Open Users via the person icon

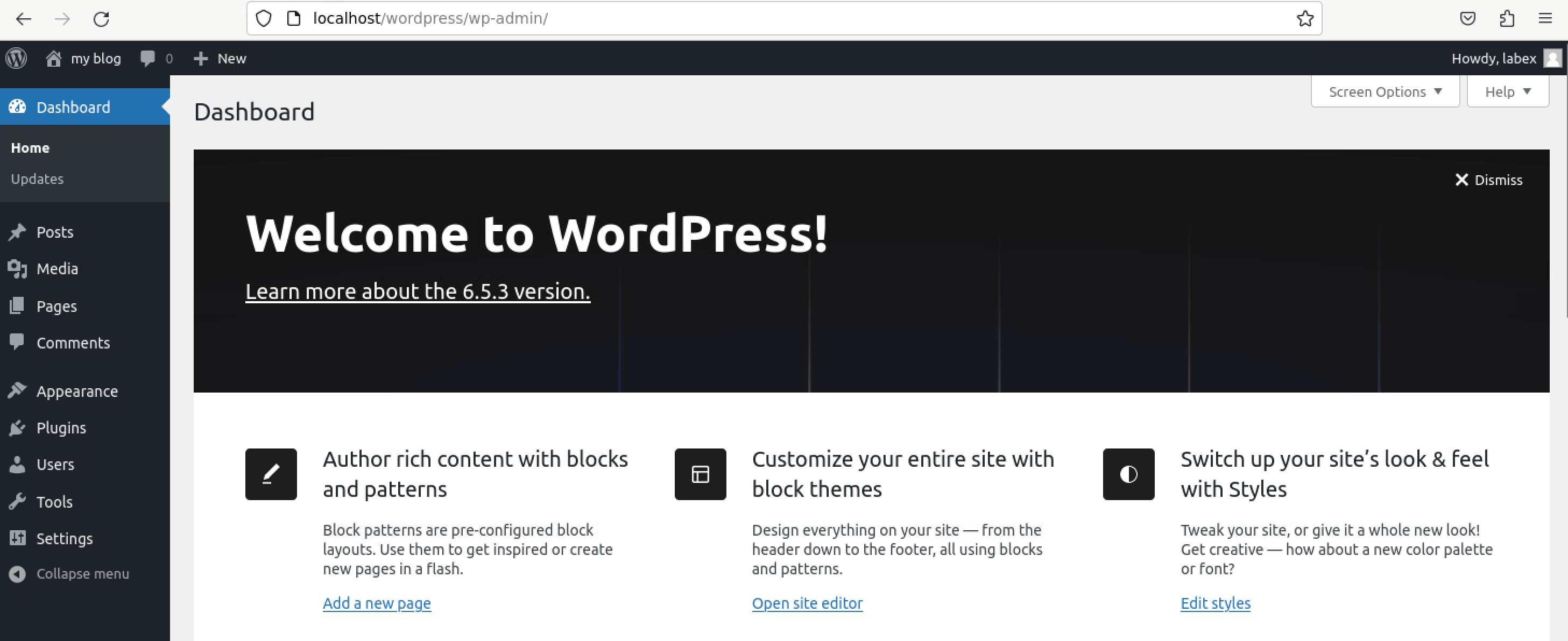[18, 464]
